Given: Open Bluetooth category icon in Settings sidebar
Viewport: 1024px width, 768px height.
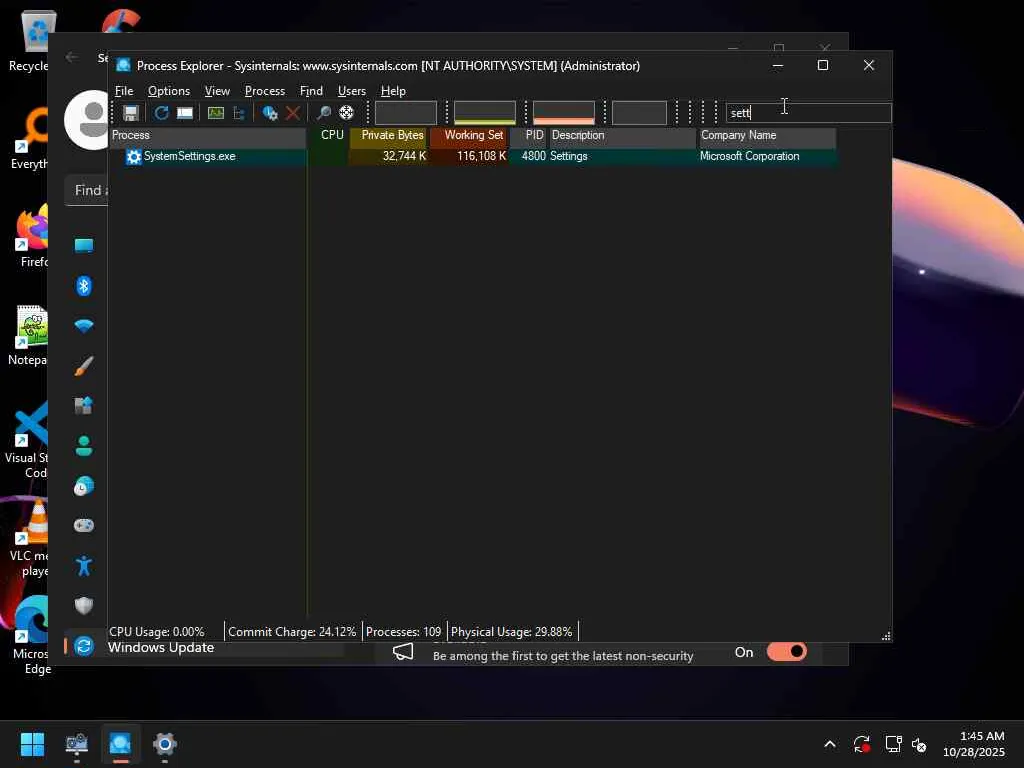Looking at the screenshot, I should coord(84,286).
